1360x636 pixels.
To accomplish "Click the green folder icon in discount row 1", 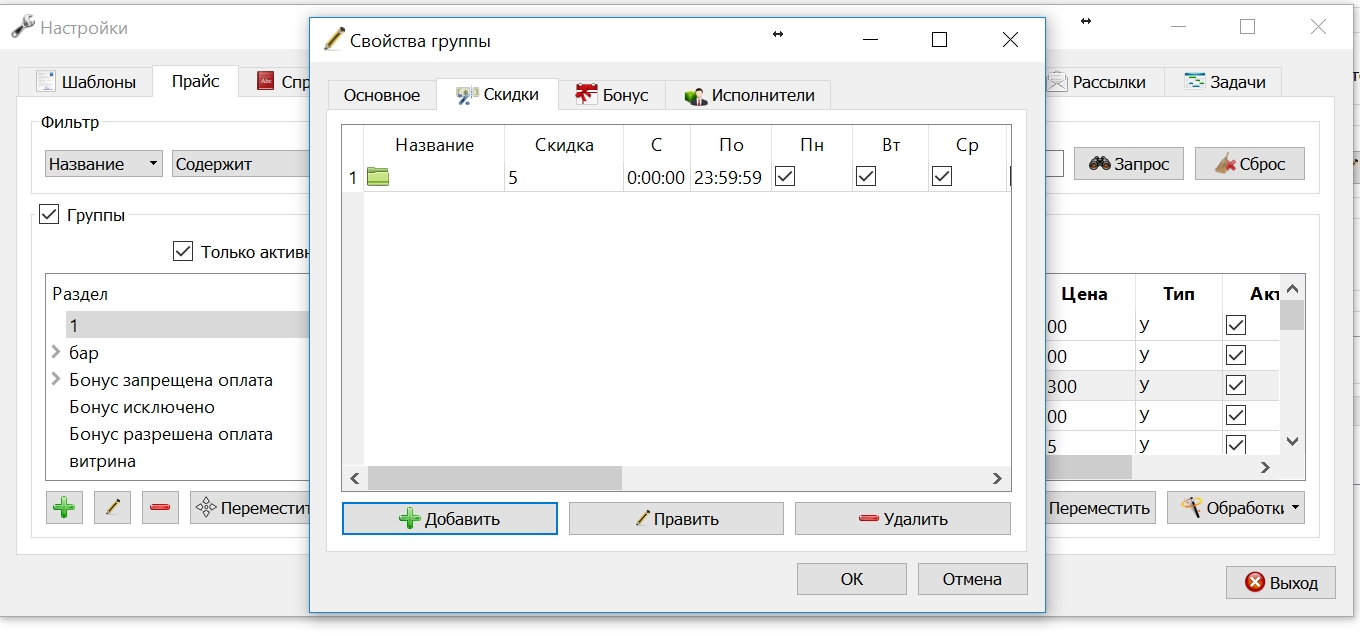I will (x=378, y=177).
